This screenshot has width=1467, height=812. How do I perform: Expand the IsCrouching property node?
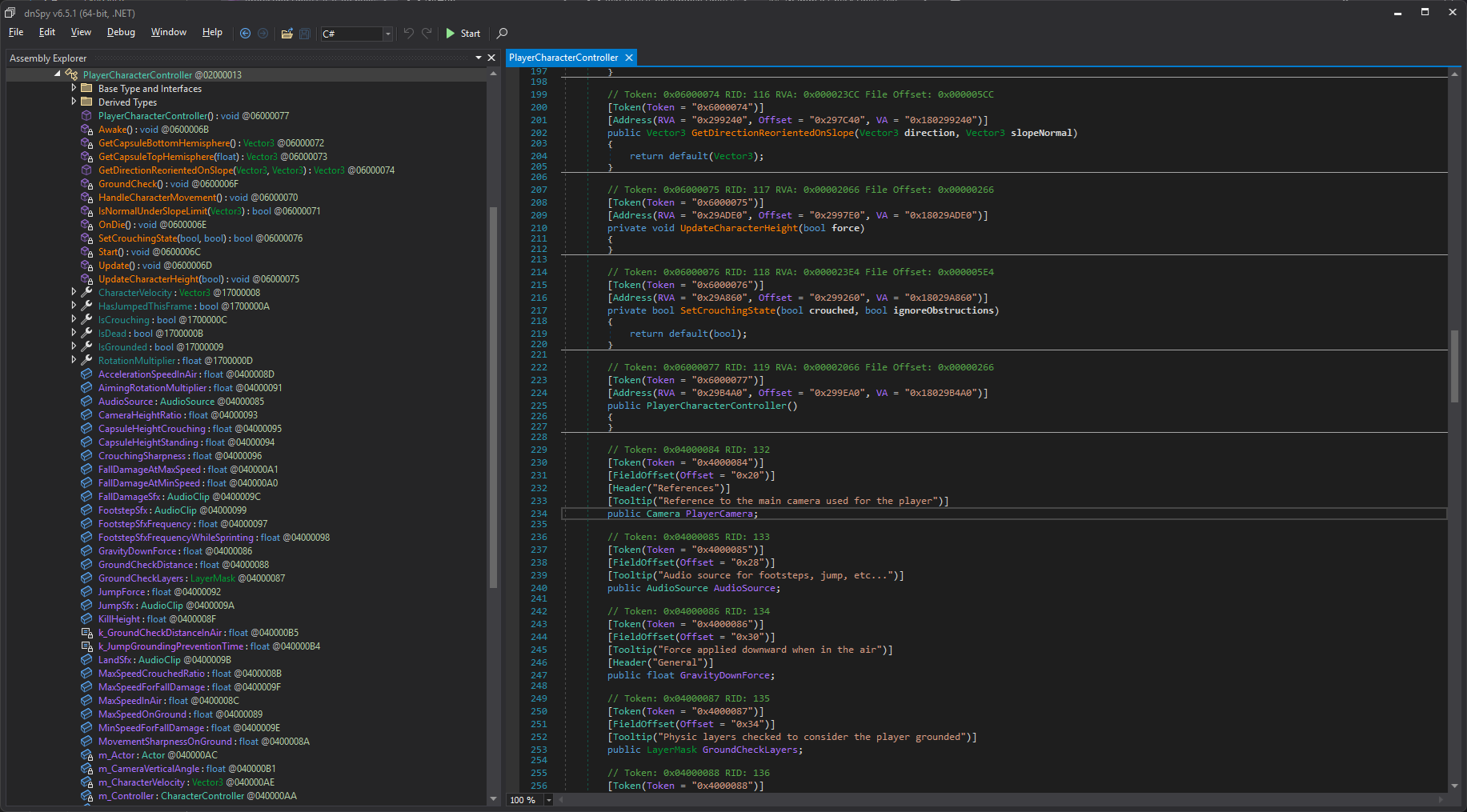coord(74,319)
